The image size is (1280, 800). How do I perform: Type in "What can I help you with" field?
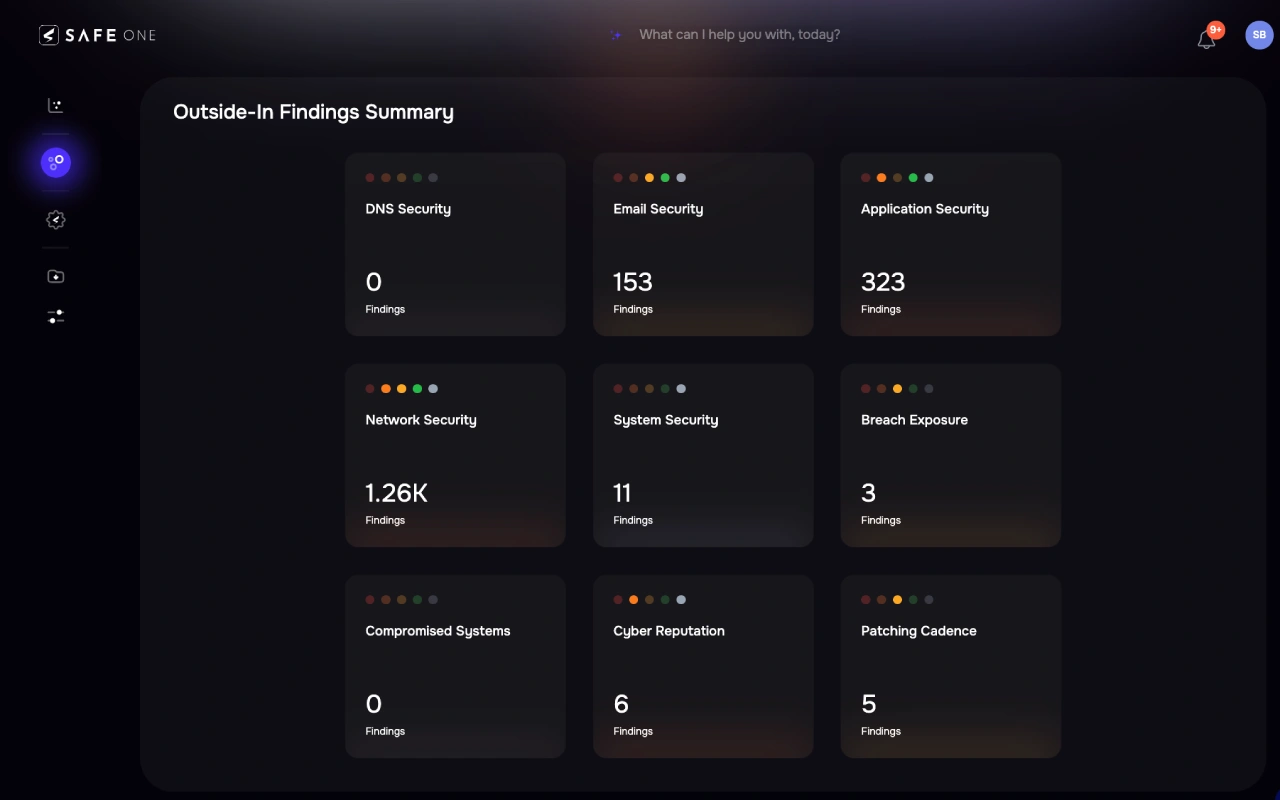click(x=739, y=35)
